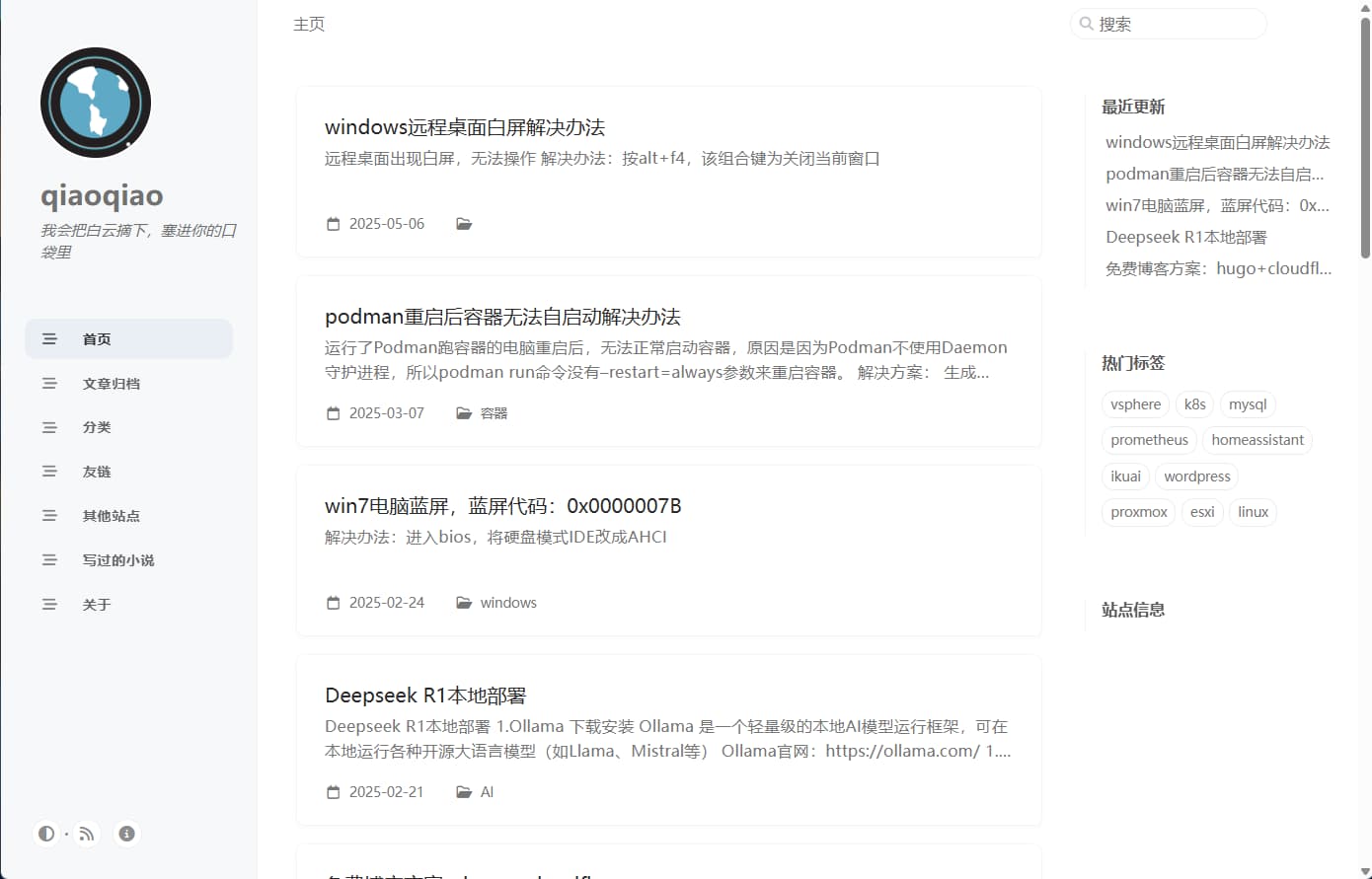The image size is (1372, 879).
Task: Click the folder icon beside 容器 category
Action: pos(464,413)
